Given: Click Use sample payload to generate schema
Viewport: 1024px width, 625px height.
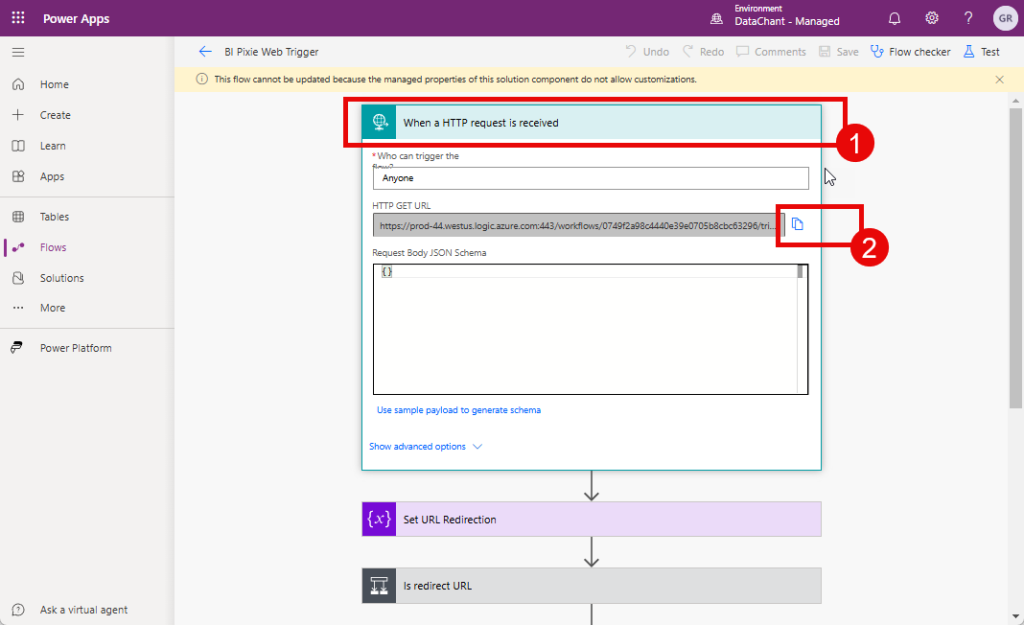Looking at the screenshot, I should click(x=458, y=410).
